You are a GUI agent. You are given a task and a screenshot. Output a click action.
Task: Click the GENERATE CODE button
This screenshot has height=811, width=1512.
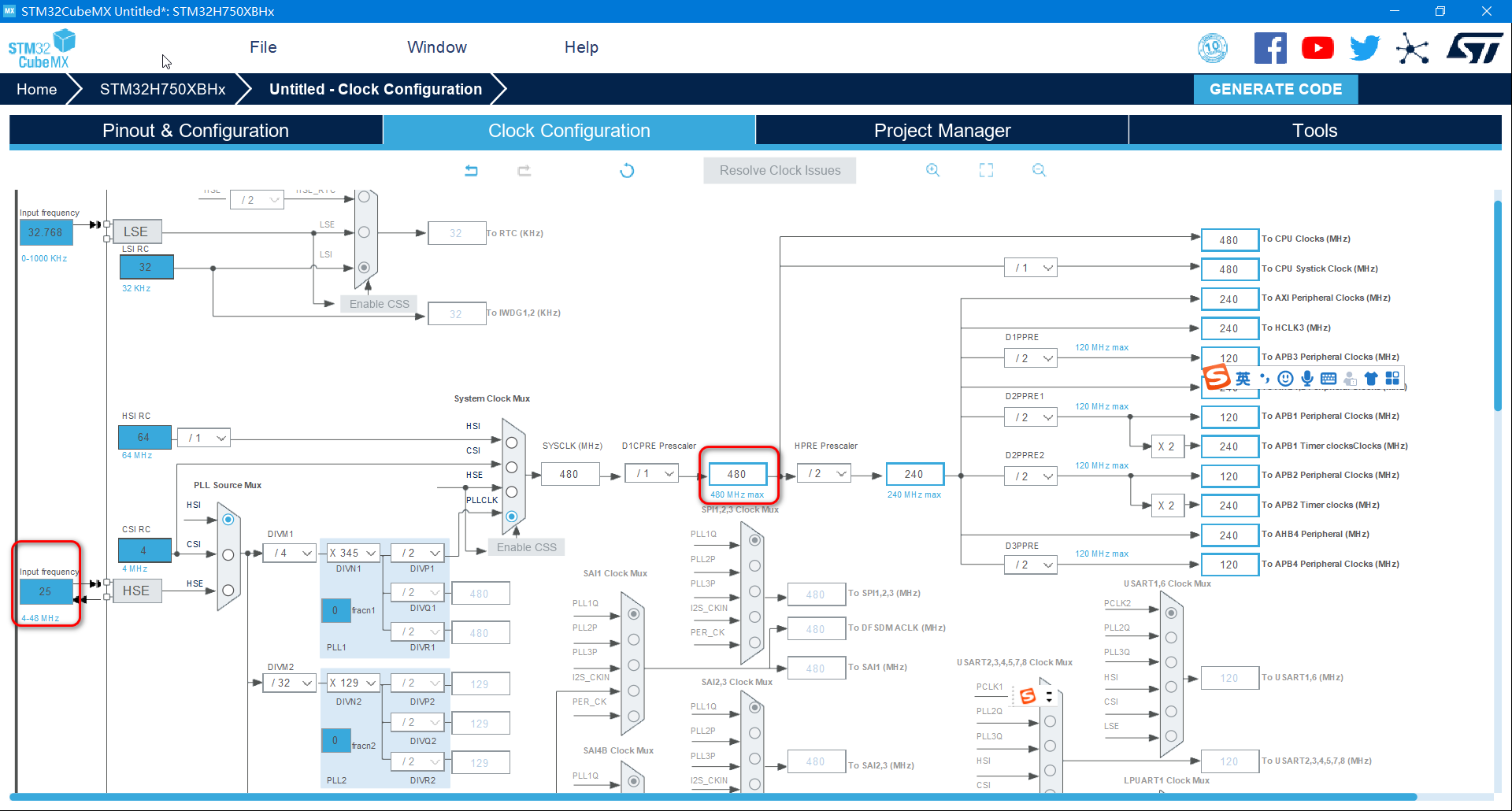pyautogui.click(x=1276, y=89)
